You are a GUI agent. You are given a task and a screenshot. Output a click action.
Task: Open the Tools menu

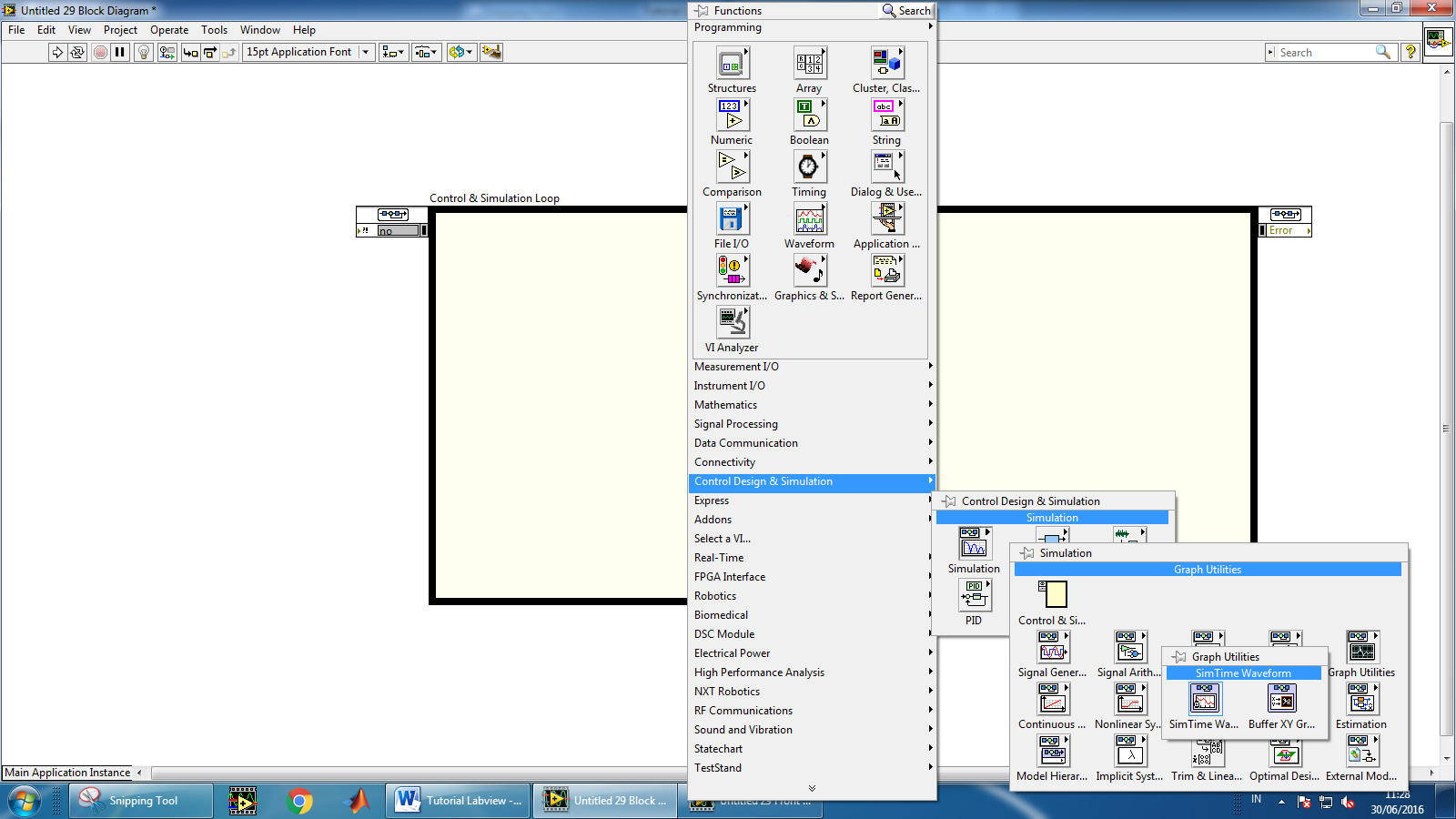[214, 30]
